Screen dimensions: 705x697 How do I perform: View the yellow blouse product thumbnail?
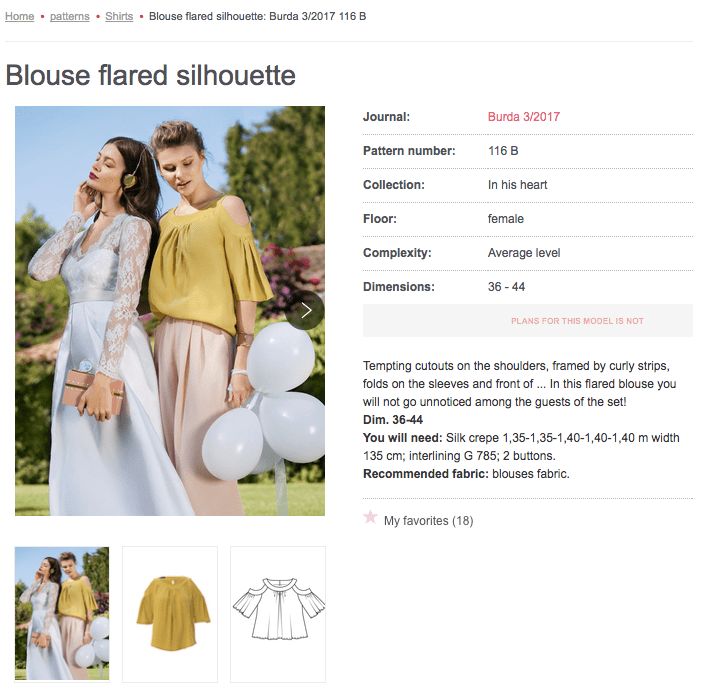pos(170,614)
